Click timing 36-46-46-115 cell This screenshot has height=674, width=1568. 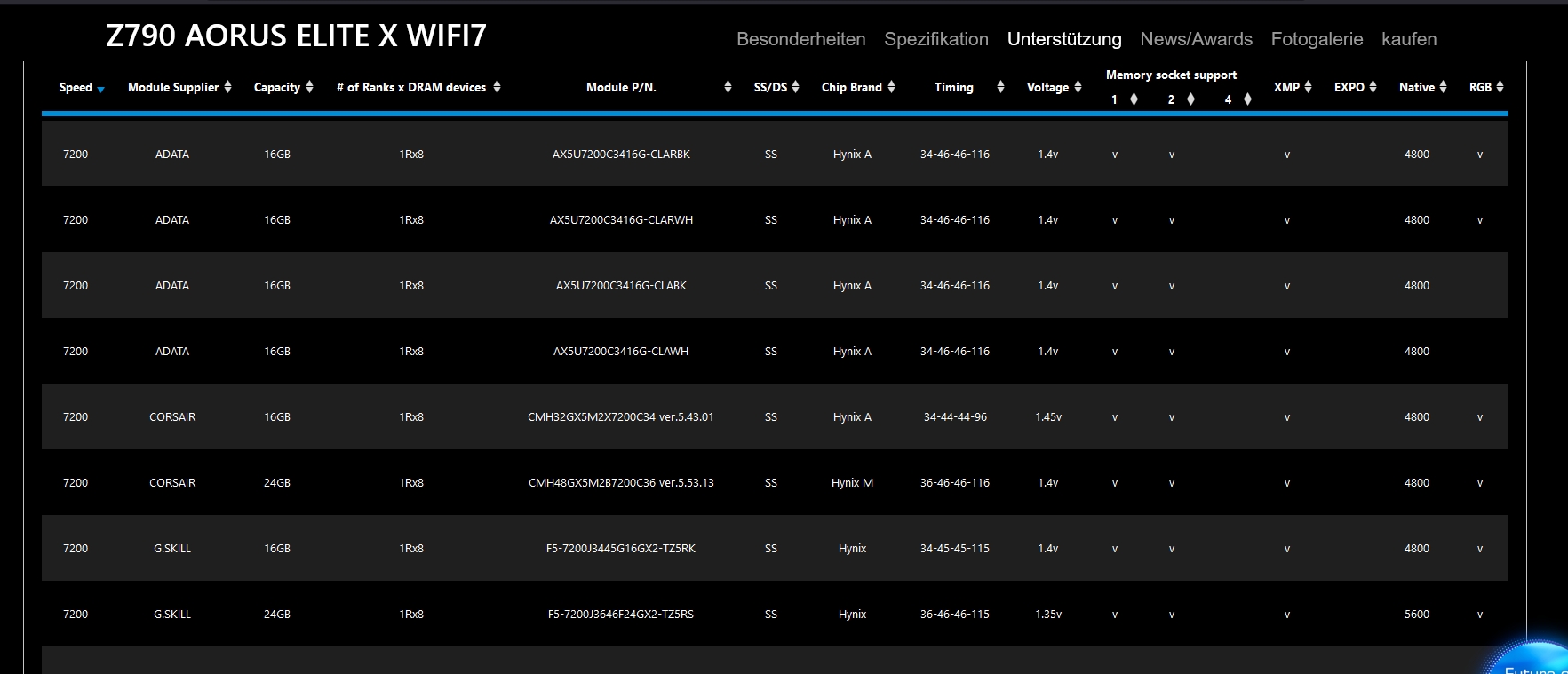click(x=955, y=615)
